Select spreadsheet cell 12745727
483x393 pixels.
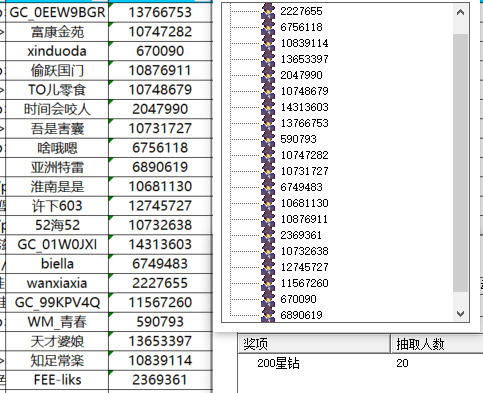click(160, 206)
